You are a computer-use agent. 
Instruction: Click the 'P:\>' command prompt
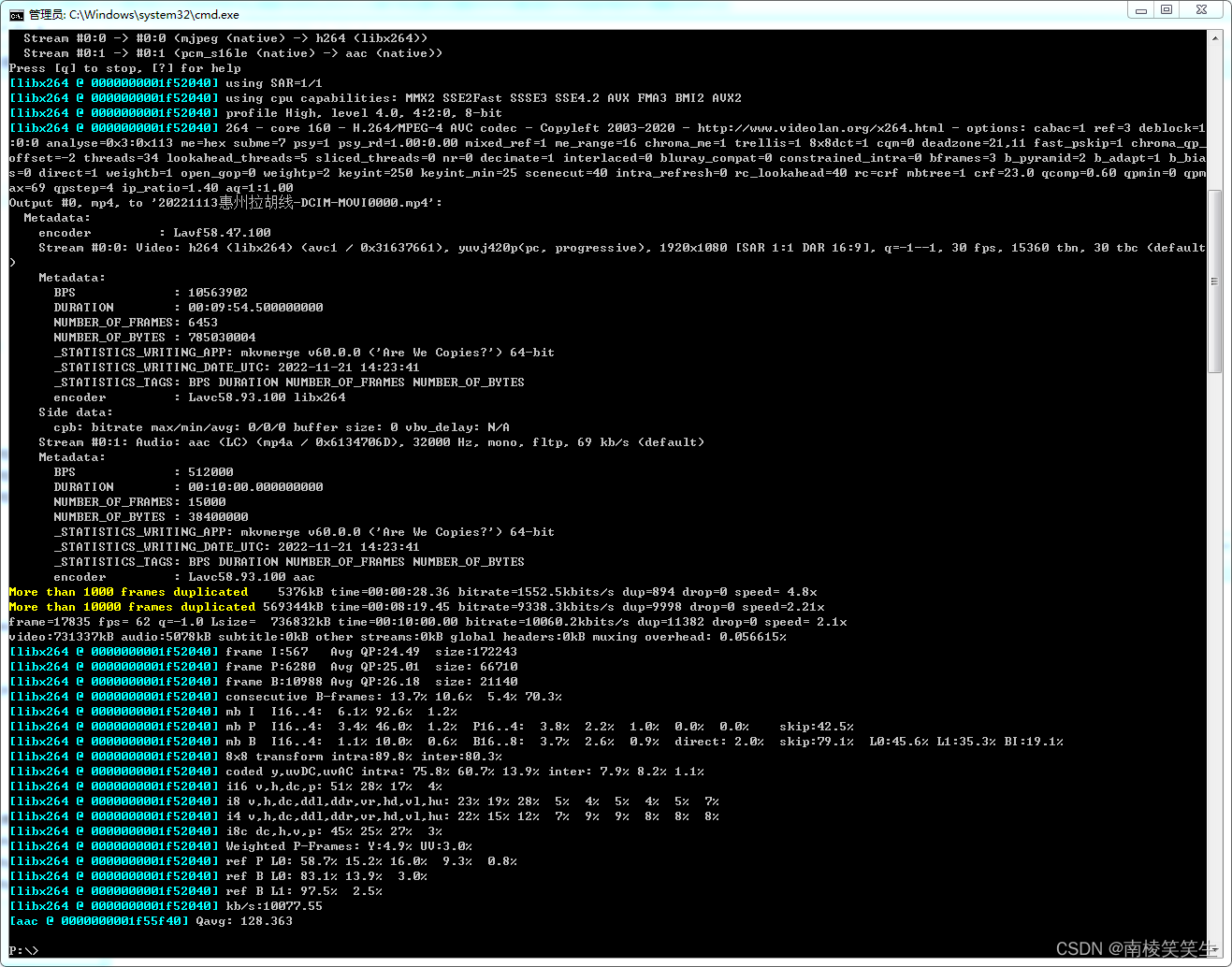(x=23, y=951)
